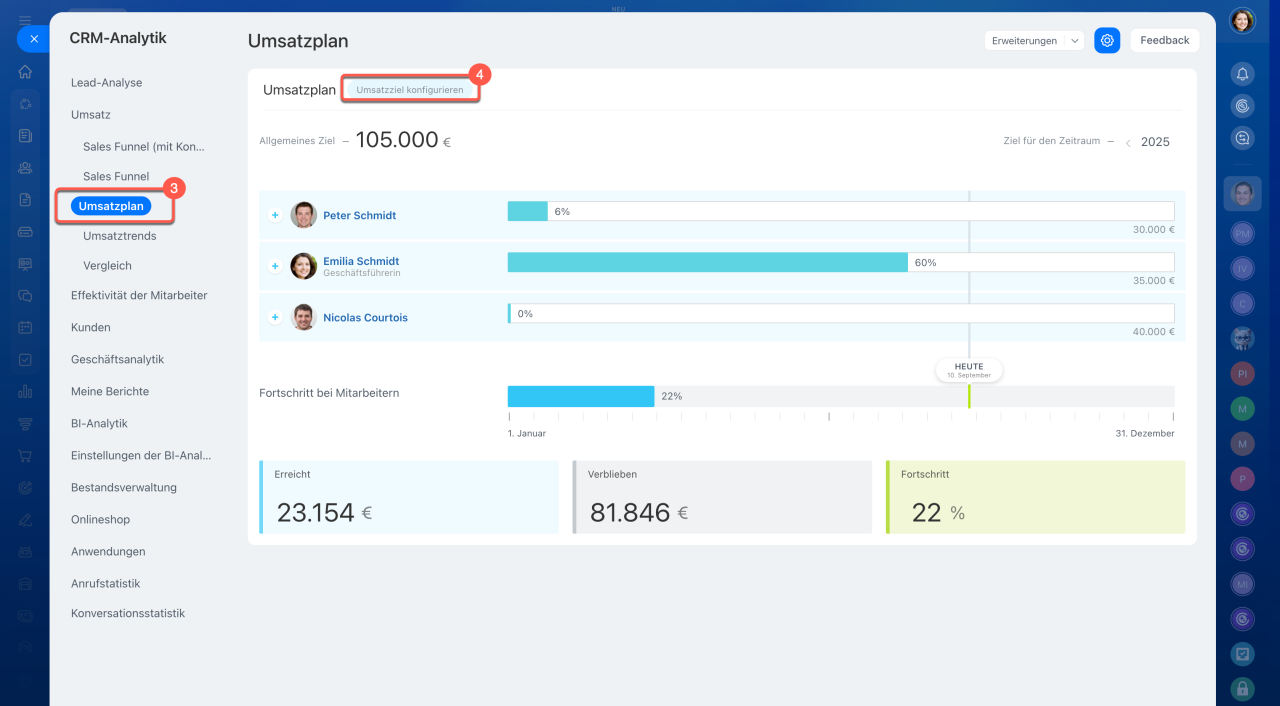Expand Peter Schmidt's row with plus
Screen dimensions: 1280x706
point(275,215)
